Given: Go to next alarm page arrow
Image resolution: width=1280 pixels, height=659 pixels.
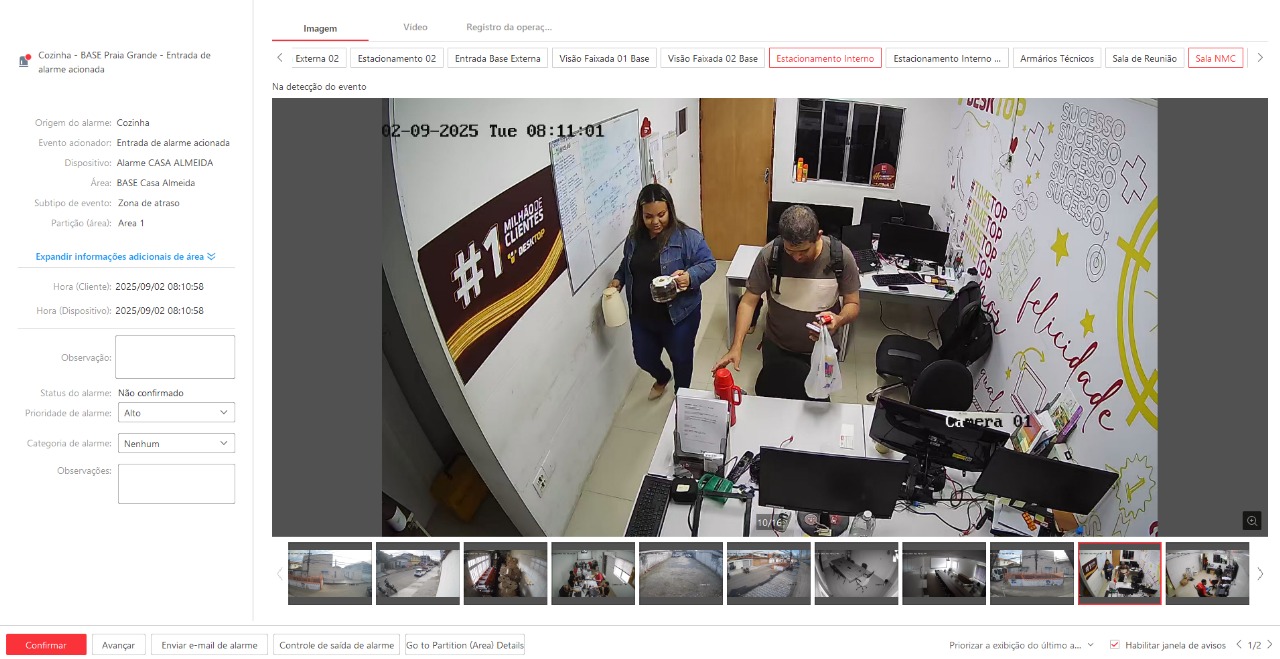Looking at the screenshot, I should (1270, 645).
